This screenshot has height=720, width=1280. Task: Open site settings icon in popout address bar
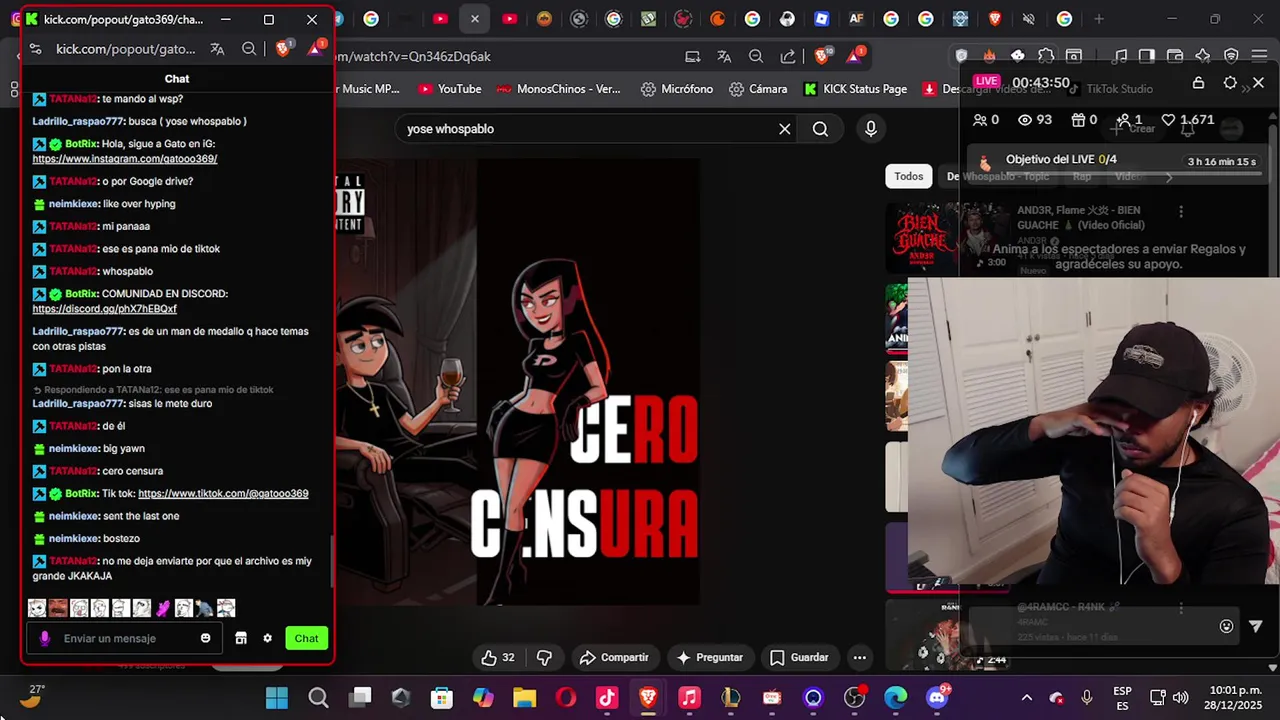coord(35,48)
